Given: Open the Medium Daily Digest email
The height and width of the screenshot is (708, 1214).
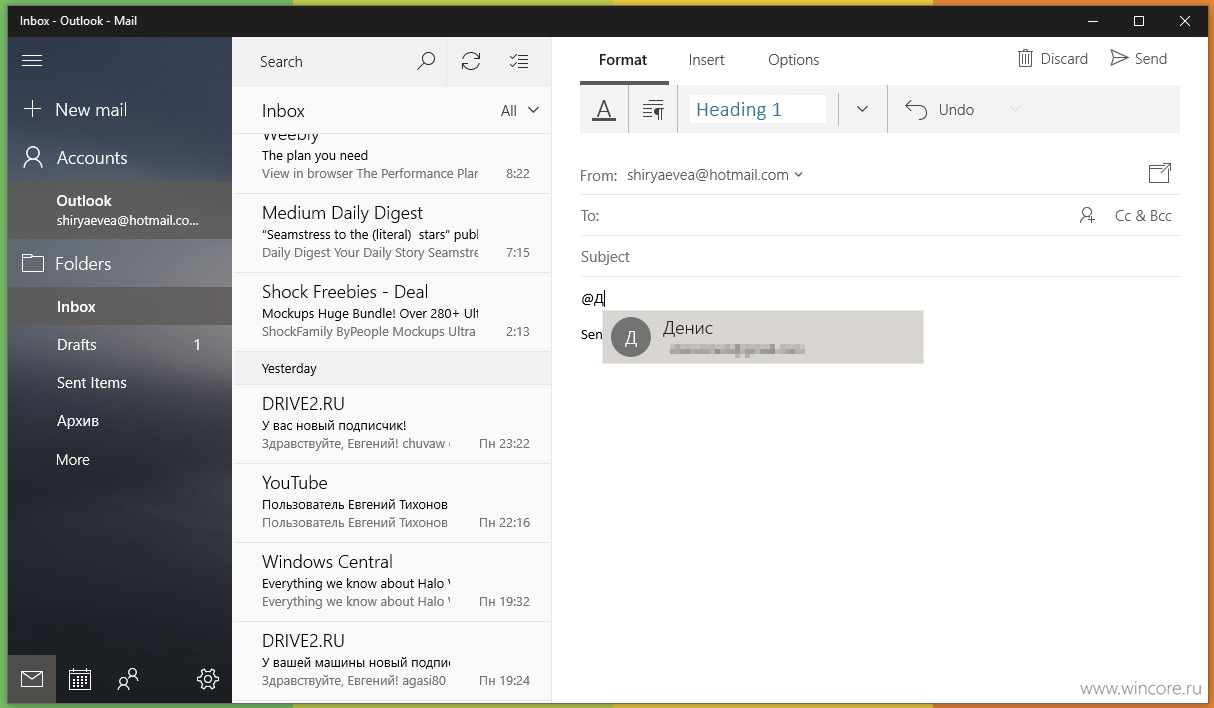Looking at the screenshot, I should (392, 233).
